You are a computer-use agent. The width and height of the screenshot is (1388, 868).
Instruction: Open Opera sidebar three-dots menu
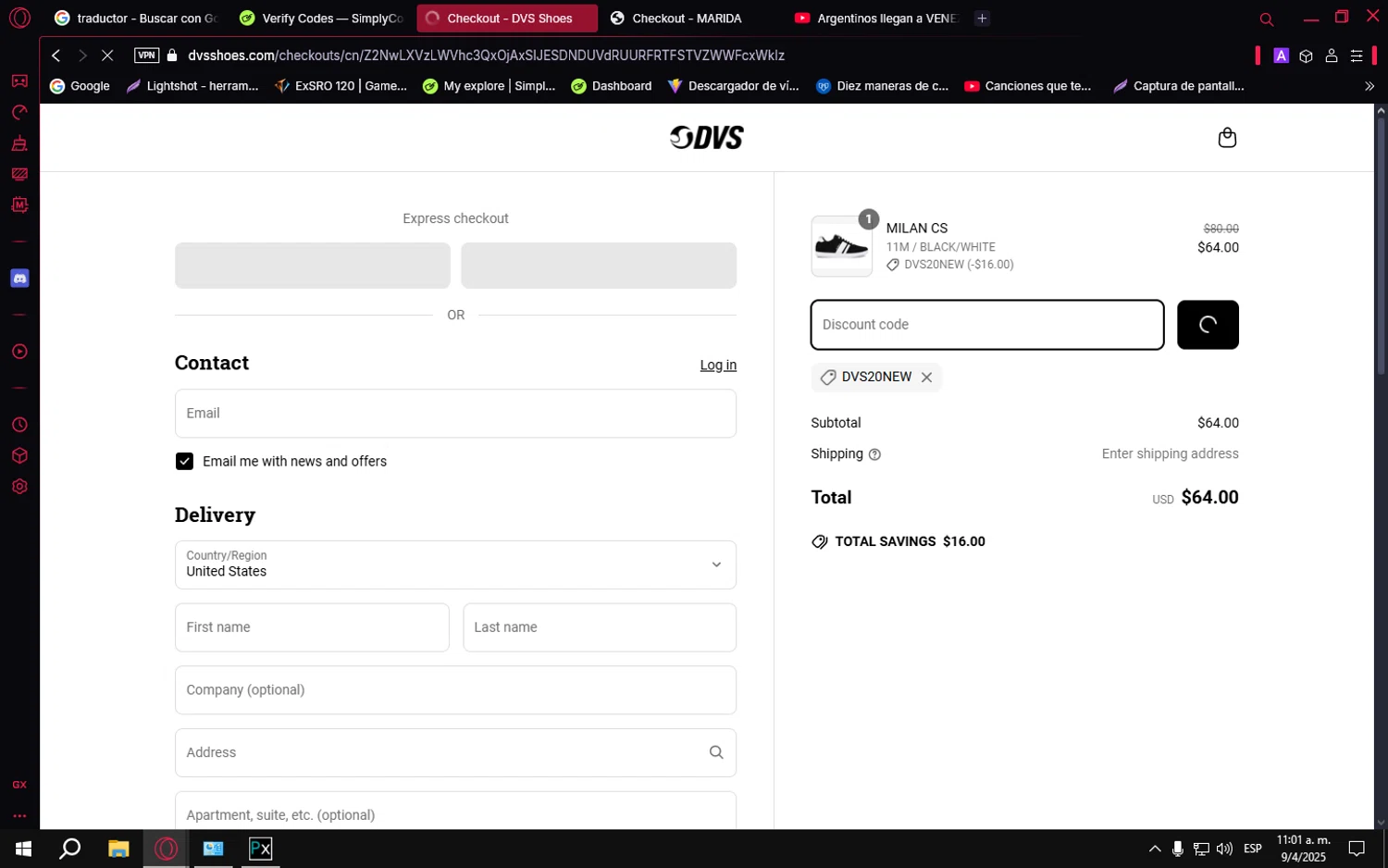pos(19,816)
